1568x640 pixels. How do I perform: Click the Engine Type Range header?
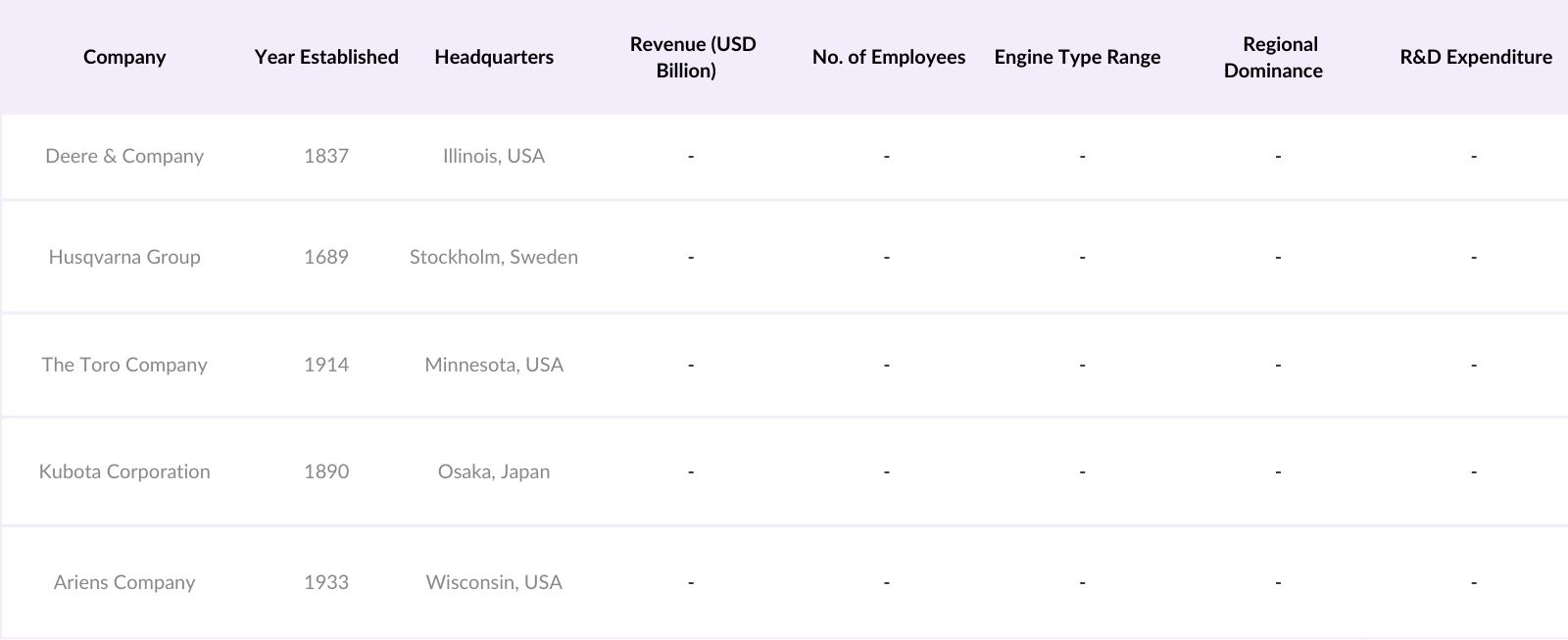[1077, 57]
